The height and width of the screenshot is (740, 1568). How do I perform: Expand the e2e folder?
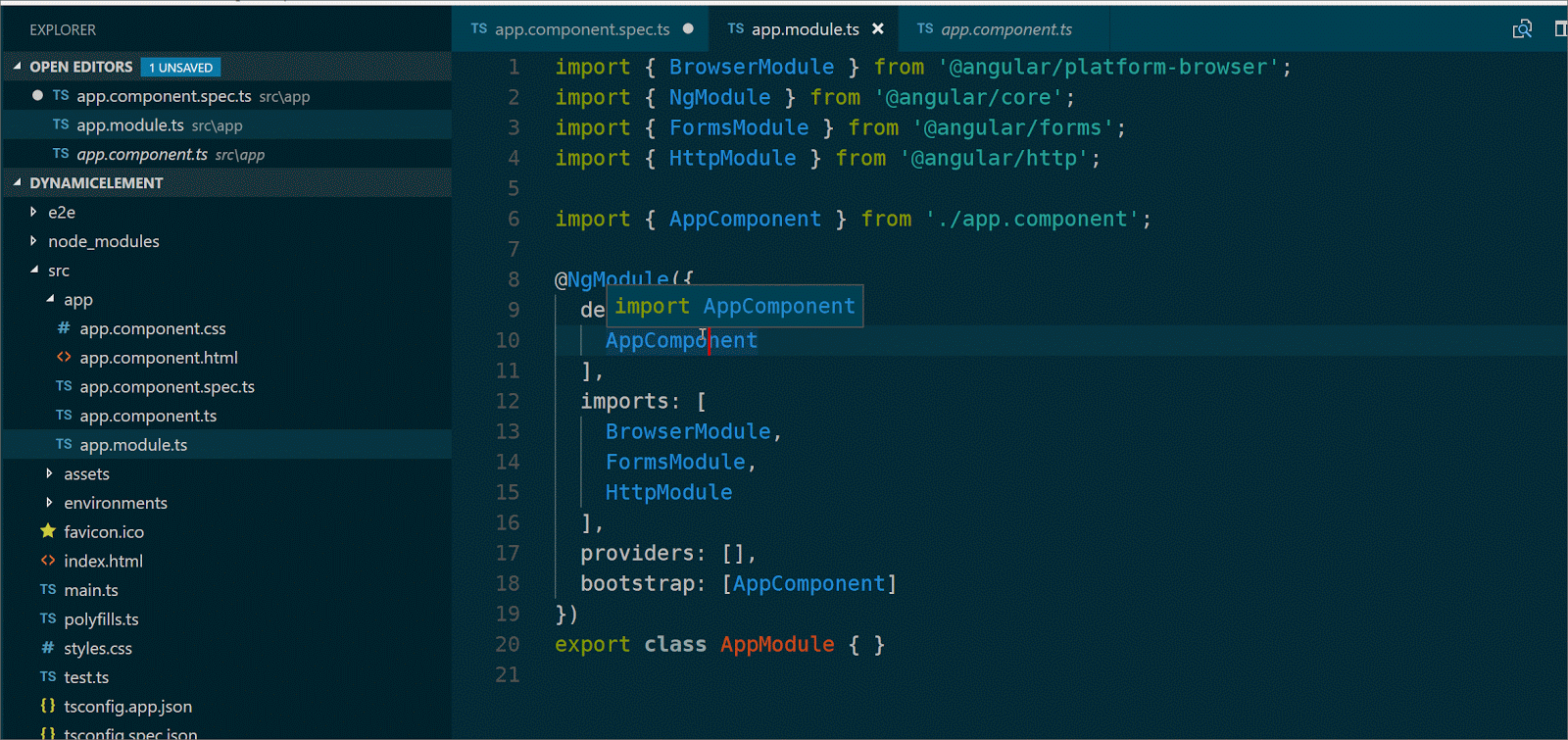pos(33,212)
